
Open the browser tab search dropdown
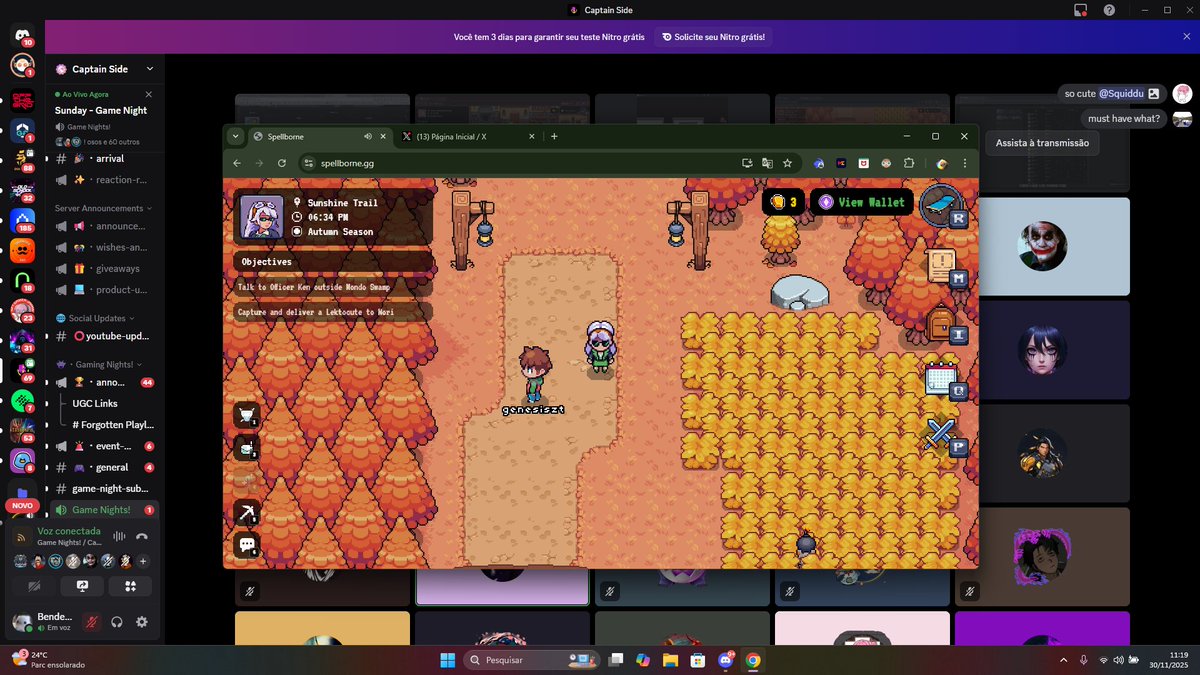point(235,136)
